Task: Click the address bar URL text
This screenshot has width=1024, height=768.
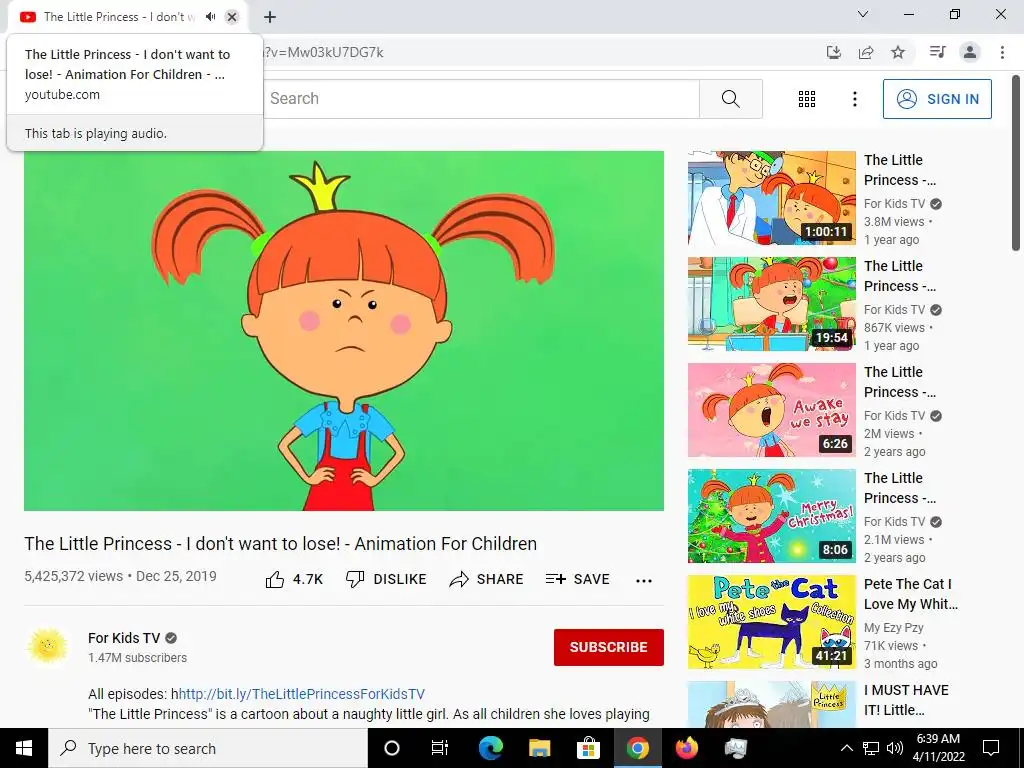Action: [x=324, y=52]
